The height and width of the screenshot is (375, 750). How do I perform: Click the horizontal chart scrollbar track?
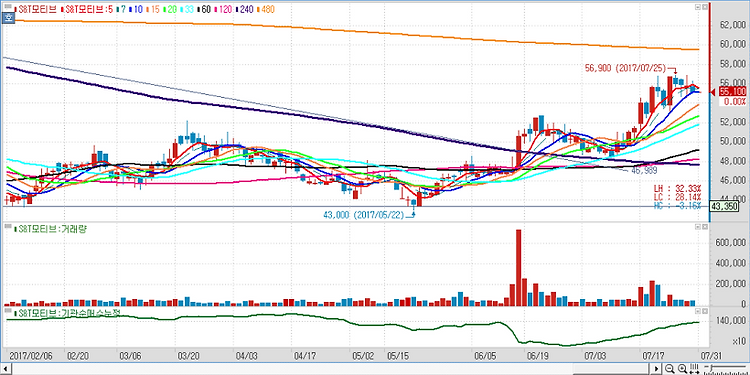coord(330,369)
